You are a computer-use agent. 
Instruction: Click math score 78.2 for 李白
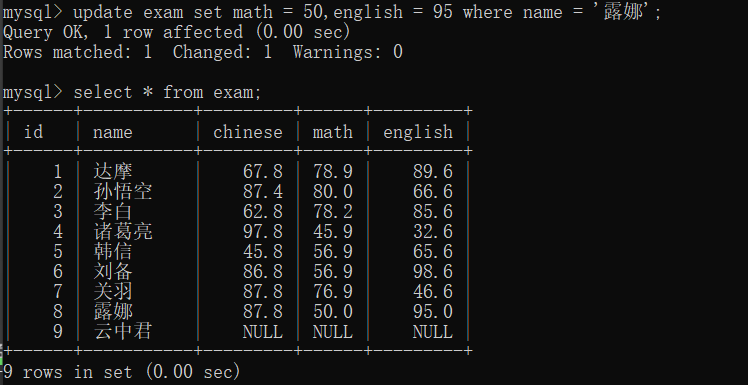point(333,212)
